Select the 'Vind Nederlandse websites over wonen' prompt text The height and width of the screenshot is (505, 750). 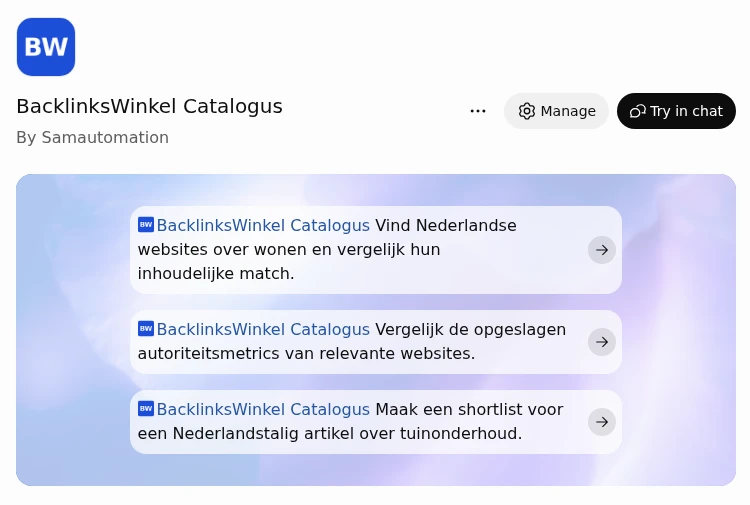click(327, 250)
